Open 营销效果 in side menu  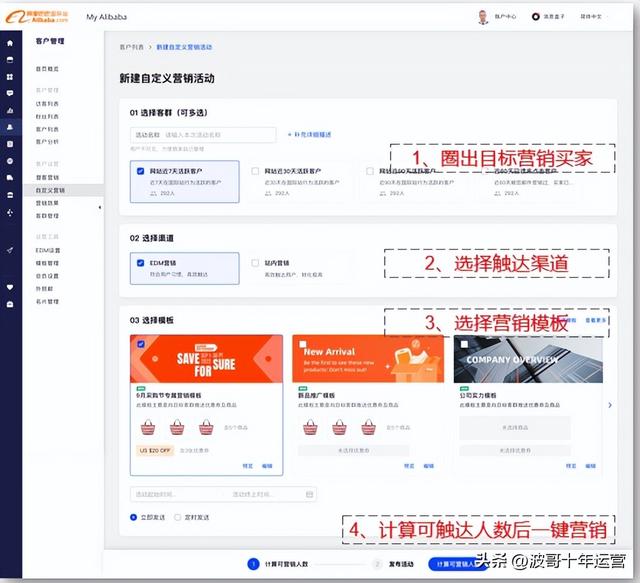point(47,203)
